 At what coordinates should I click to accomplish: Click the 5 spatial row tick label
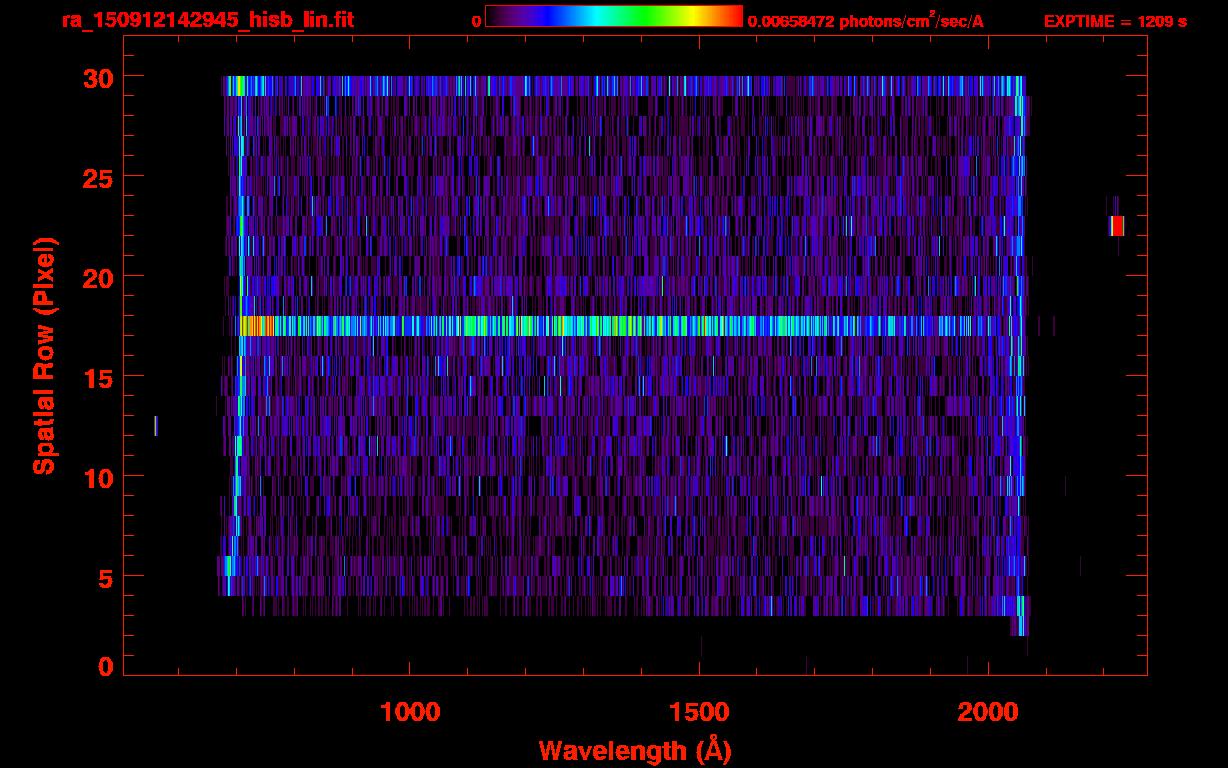tap(105, 577)
